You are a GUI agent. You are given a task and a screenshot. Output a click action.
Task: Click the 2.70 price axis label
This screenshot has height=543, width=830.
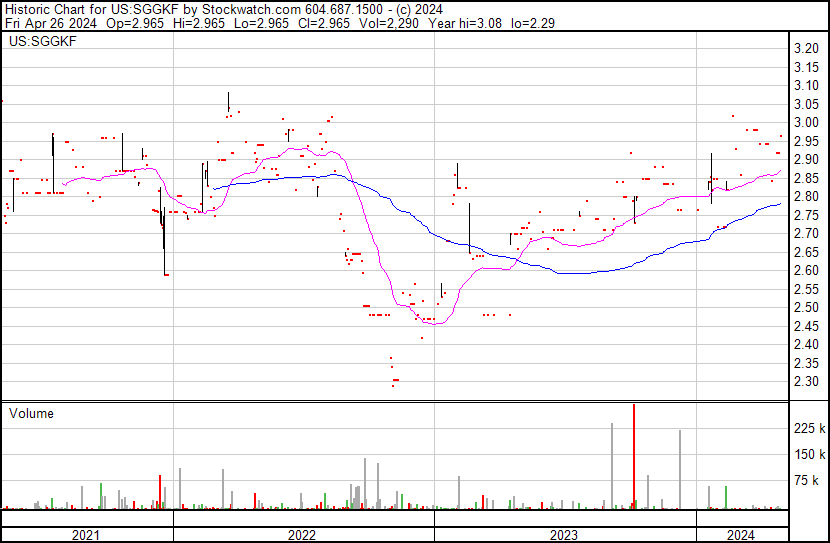(x=806, y=233)
